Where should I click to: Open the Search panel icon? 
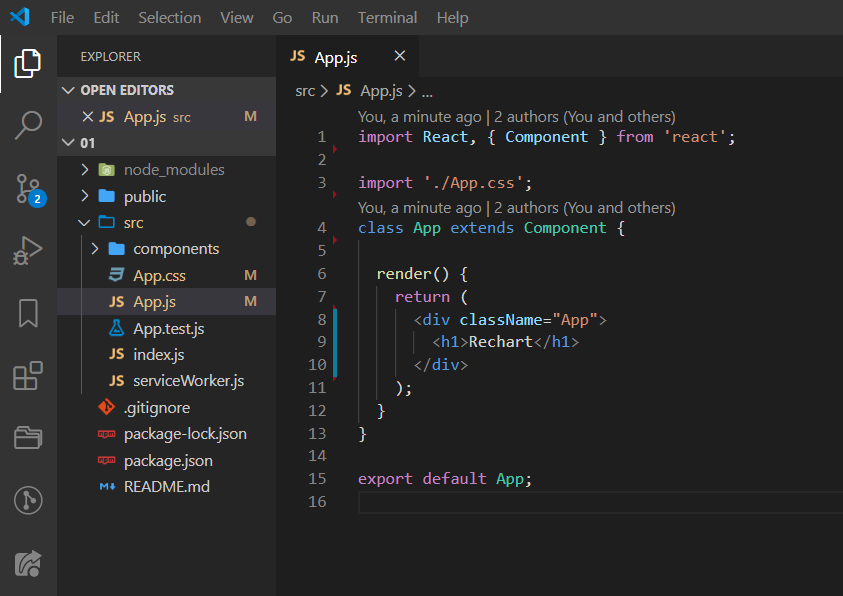[x=28, y=125]
